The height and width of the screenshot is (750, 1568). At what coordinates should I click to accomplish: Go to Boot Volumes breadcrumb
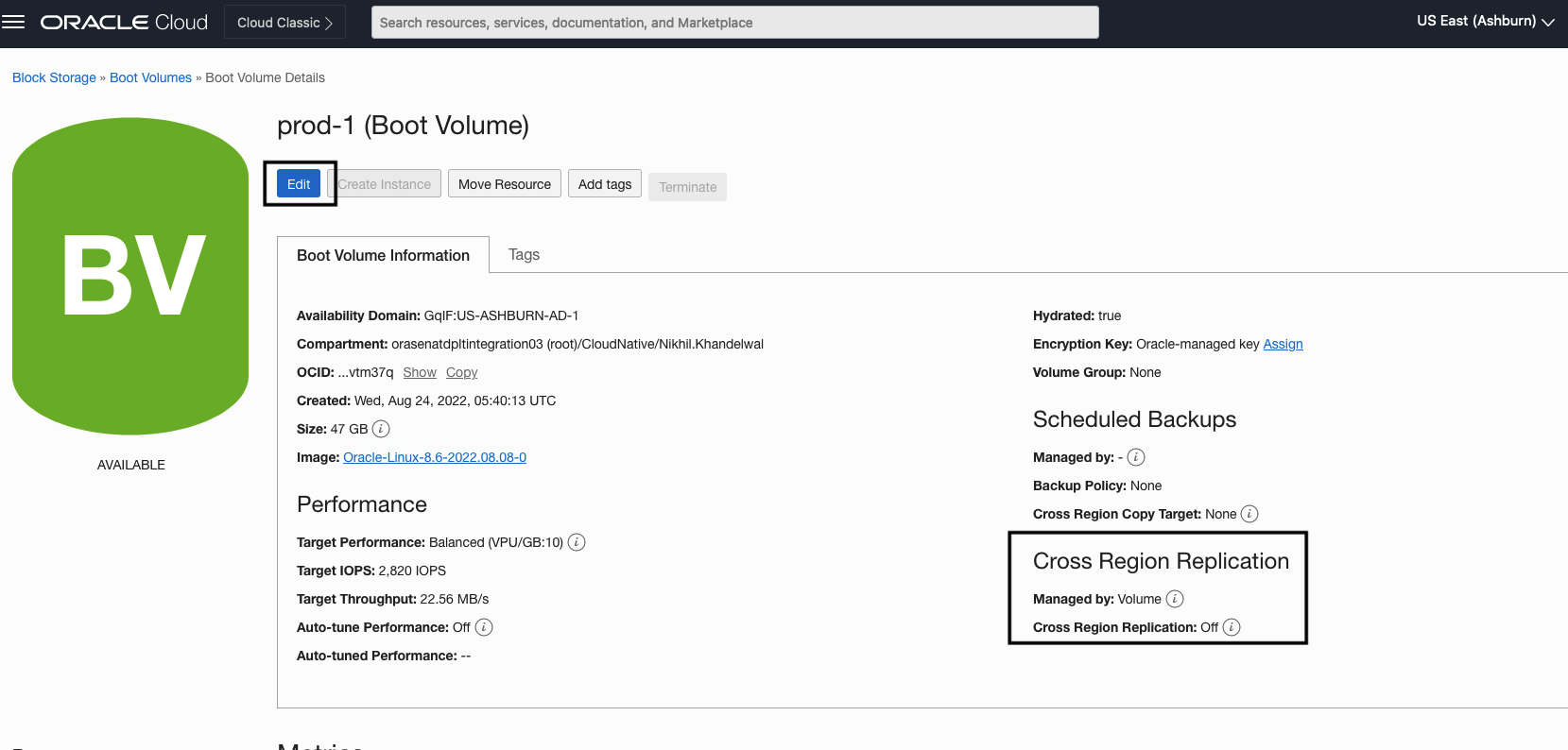tap(150, 77)
